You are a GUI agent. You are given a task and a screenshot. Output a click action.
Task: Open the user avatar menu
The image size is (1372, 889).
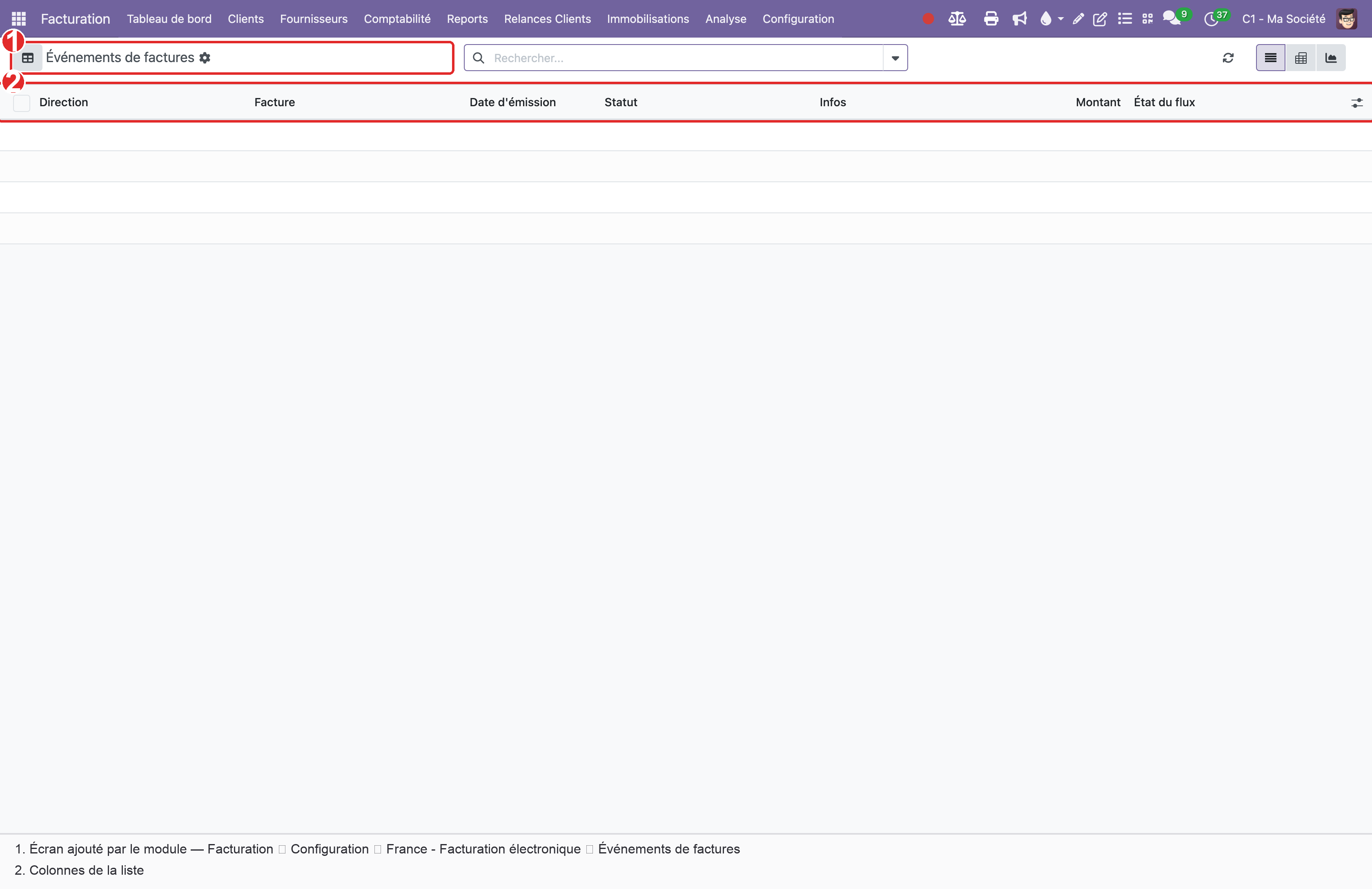pyautogui.click(x=1347, y=19)
